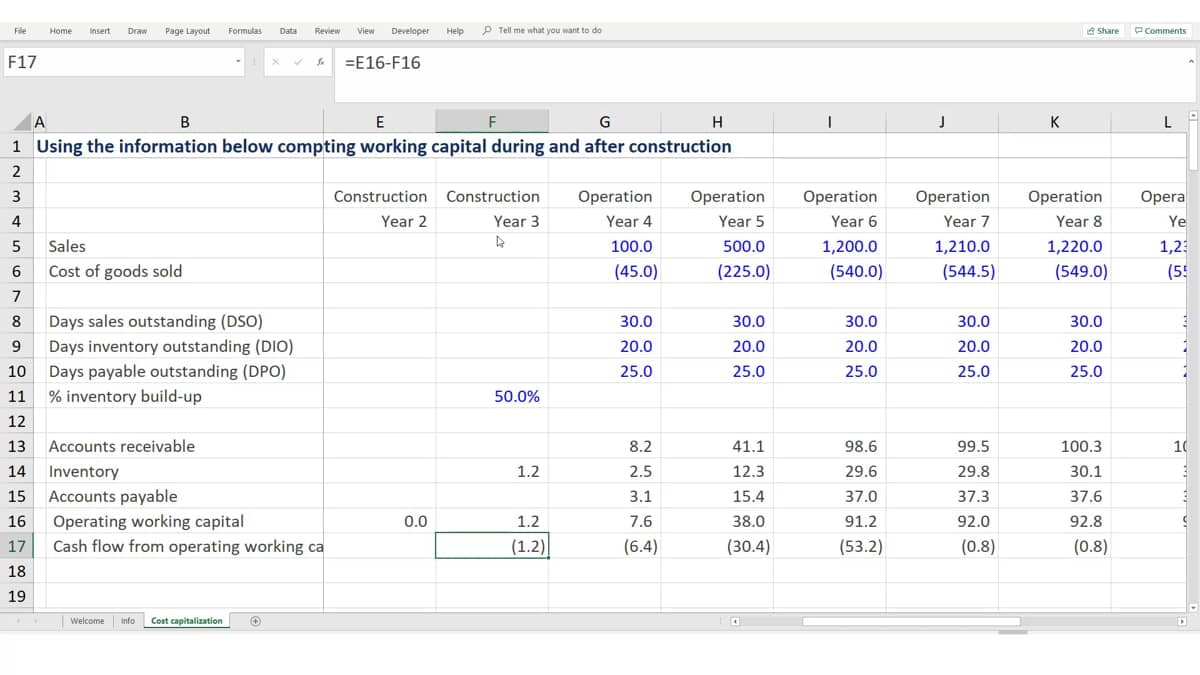Screen dimensions: 1200x675
Task: Open the Help ribbon tab
Action: point(455,31)
